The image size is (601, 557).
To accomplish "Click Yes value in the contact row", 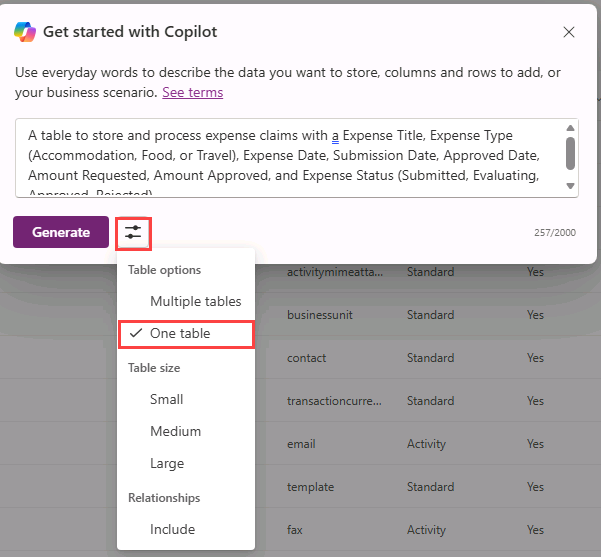I will 535,358.
